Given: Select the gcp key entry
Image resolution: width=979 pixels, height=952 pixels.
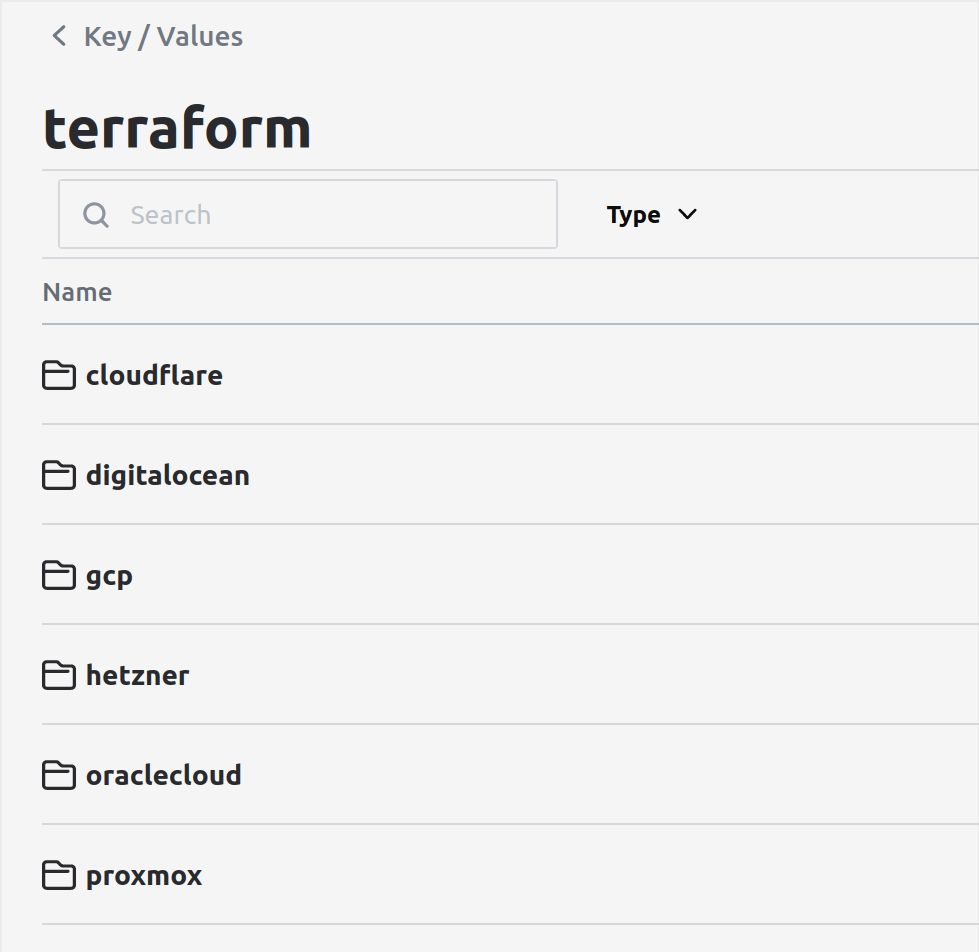Looking at the screenshot, I should (108, 575).
